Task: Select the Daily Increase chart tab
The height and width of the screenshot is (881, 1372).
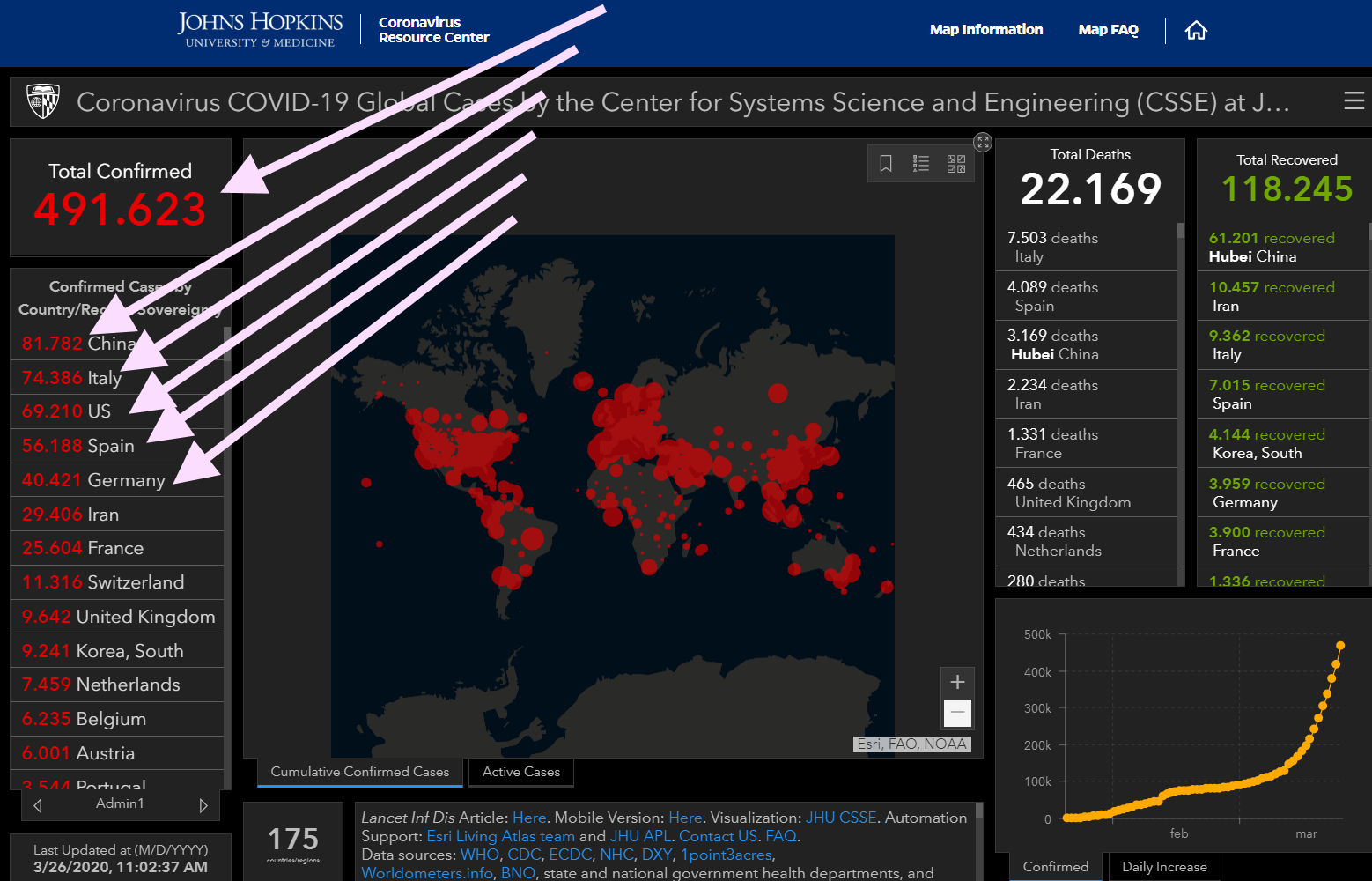Action: coord(1164,867)
